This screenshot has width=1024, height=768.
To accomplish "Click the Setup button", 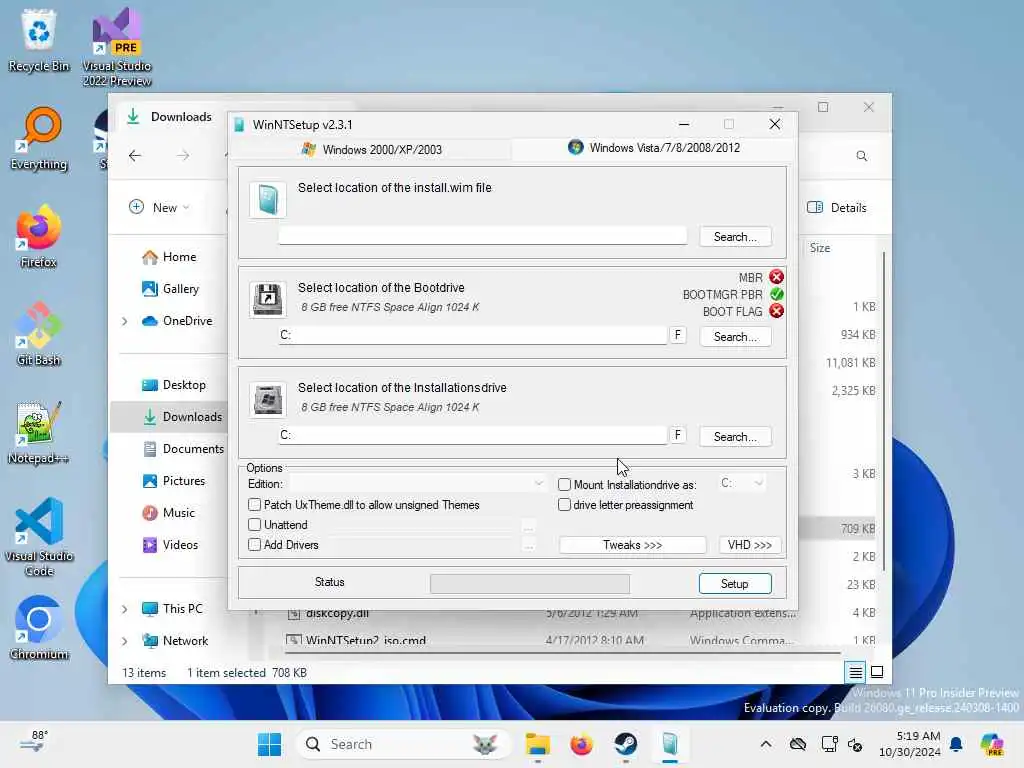I will click(735, 583).
